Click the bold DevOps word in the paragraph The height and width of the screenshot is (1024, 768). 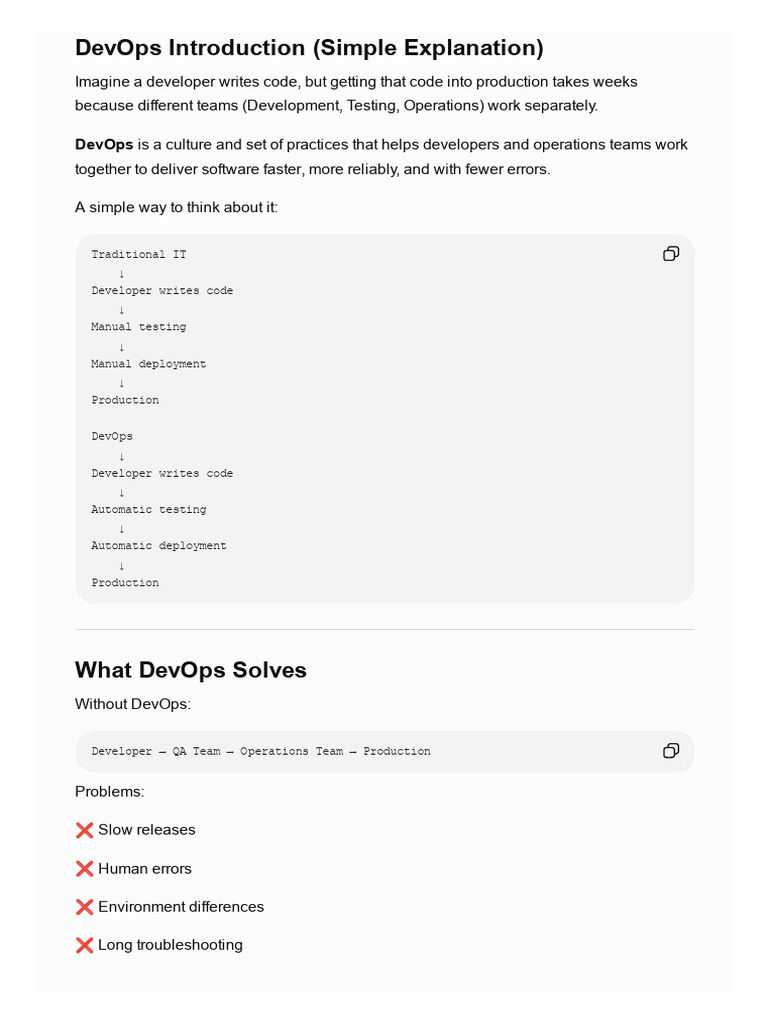[x=104, y=144]
